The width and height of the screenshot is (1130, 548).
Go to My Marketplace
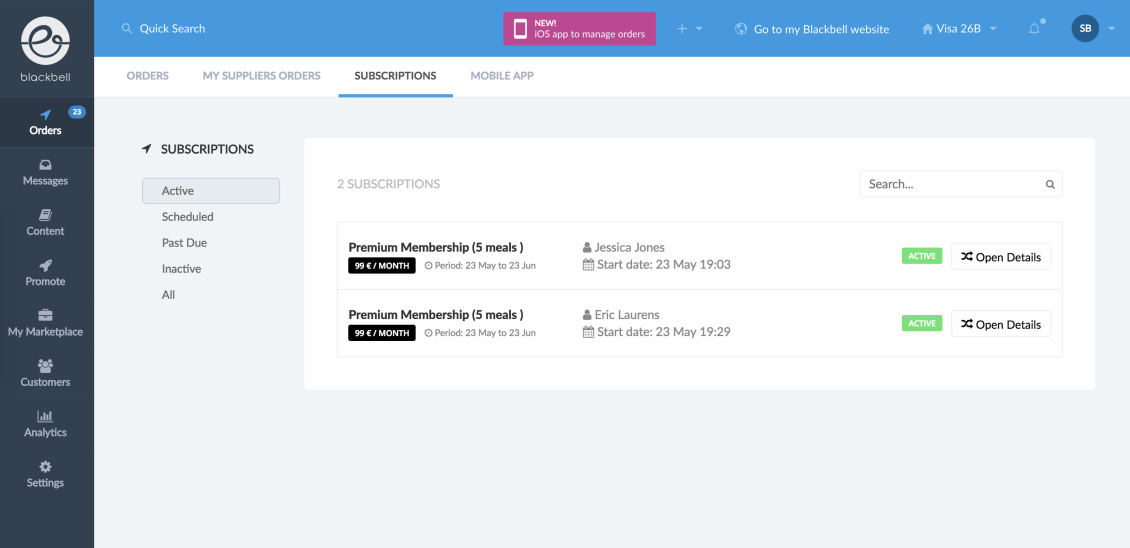click(x=45, y=324)
